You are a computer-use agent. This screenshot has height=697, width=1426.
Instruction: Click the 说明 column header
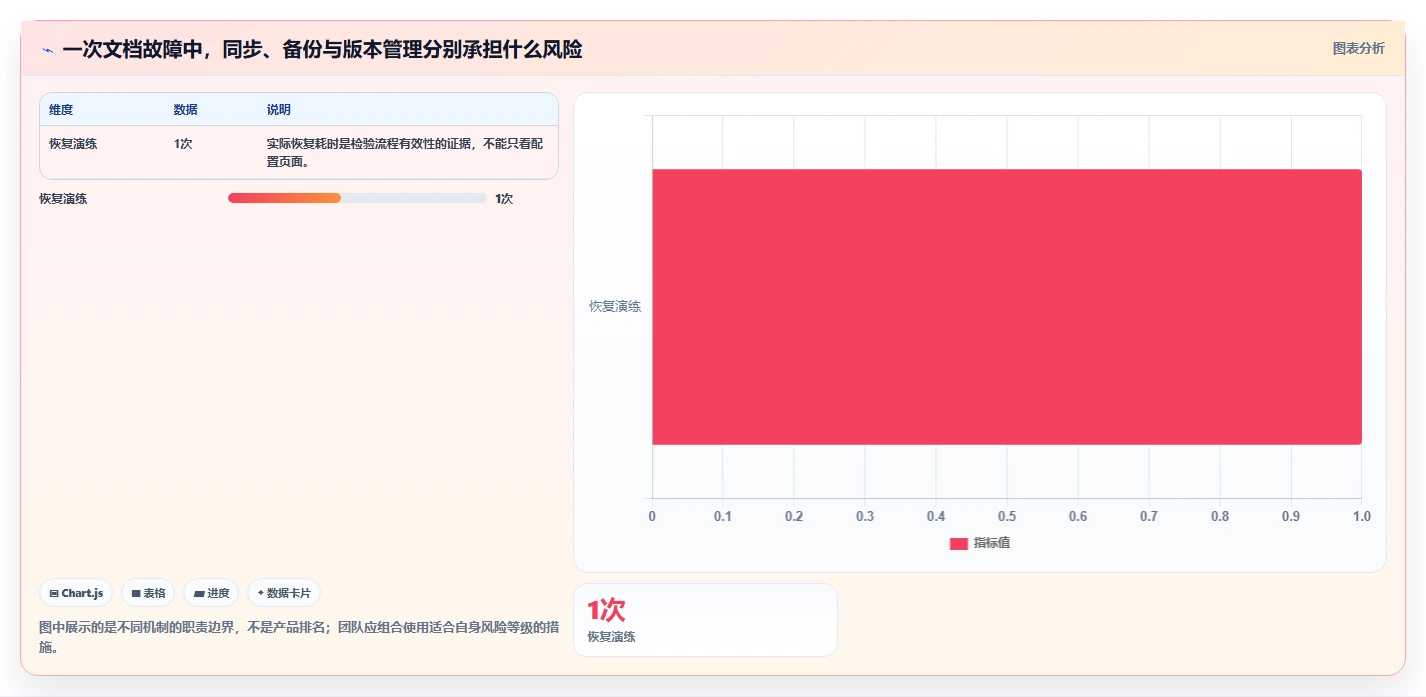(x=279, y=110)
